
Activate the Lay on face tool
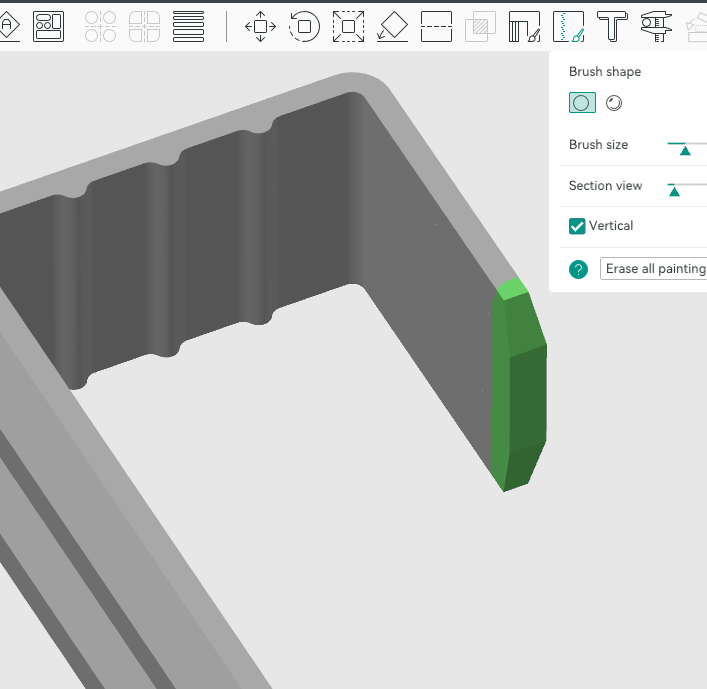392,26
